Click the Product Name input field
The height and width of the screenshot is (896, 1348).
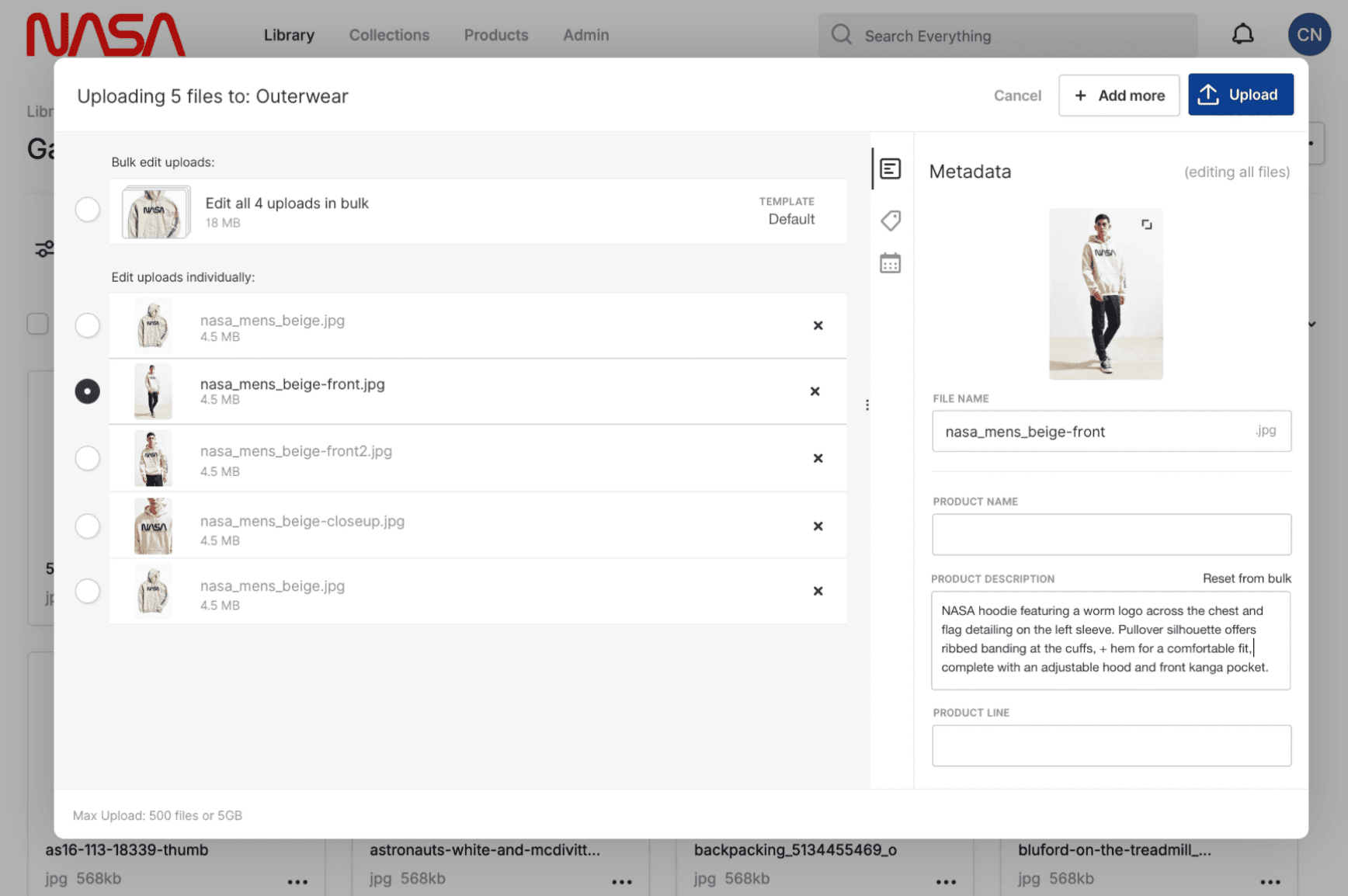pyautogui.click(x=1111, y=534)
